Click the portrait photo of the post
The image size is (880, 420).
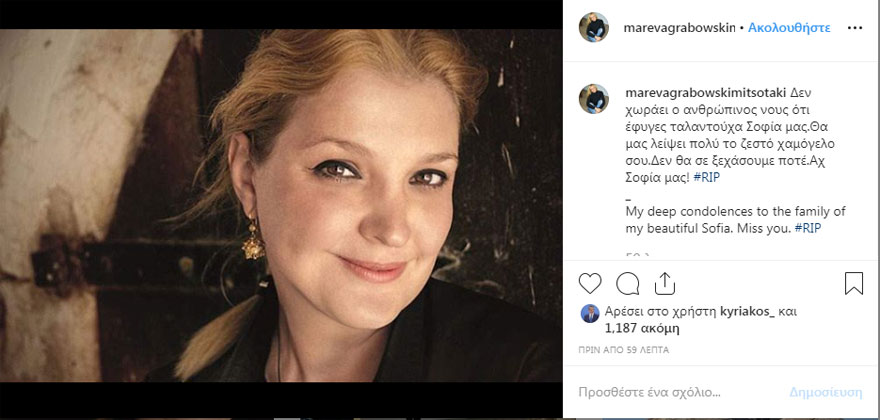click(x=280, y=205)
